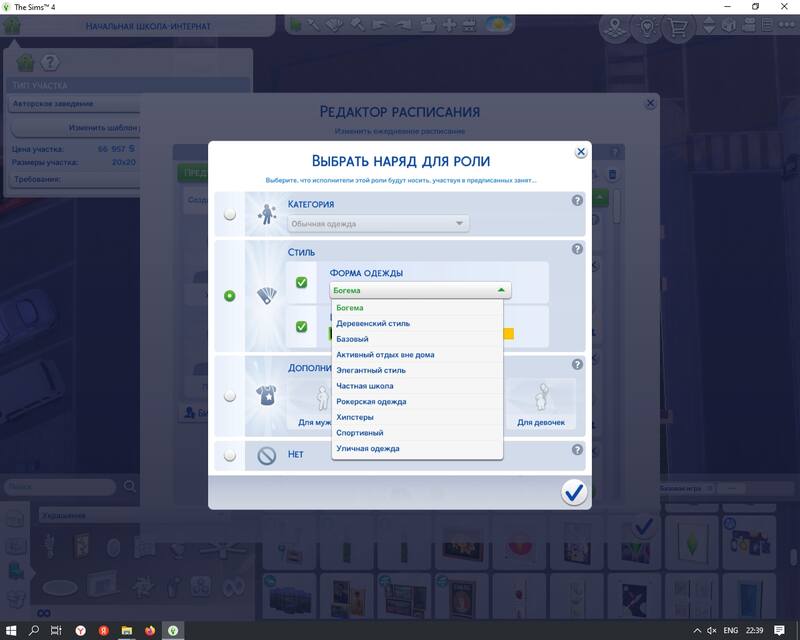Image resolution: width=800 pixels, height=640 pixels.
Task: Open help for the Категория section
Action: point(577,201)
